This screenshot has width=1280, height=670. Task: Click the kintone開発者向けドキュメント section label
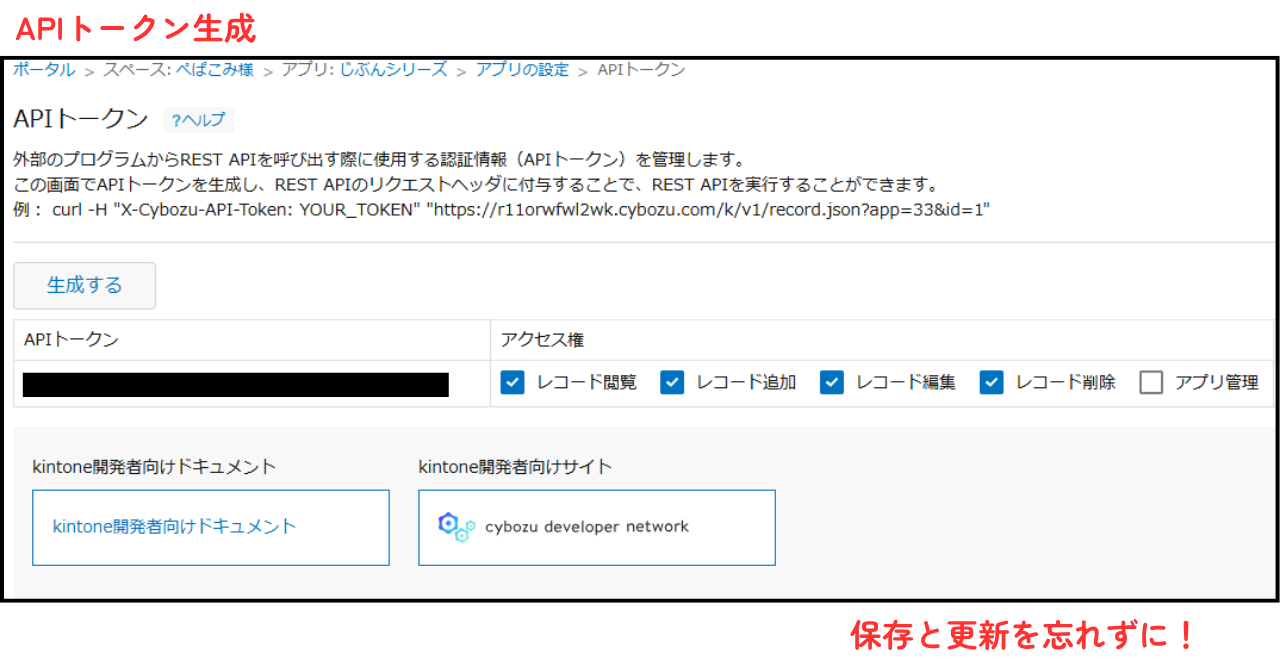[x=154, y=466]
